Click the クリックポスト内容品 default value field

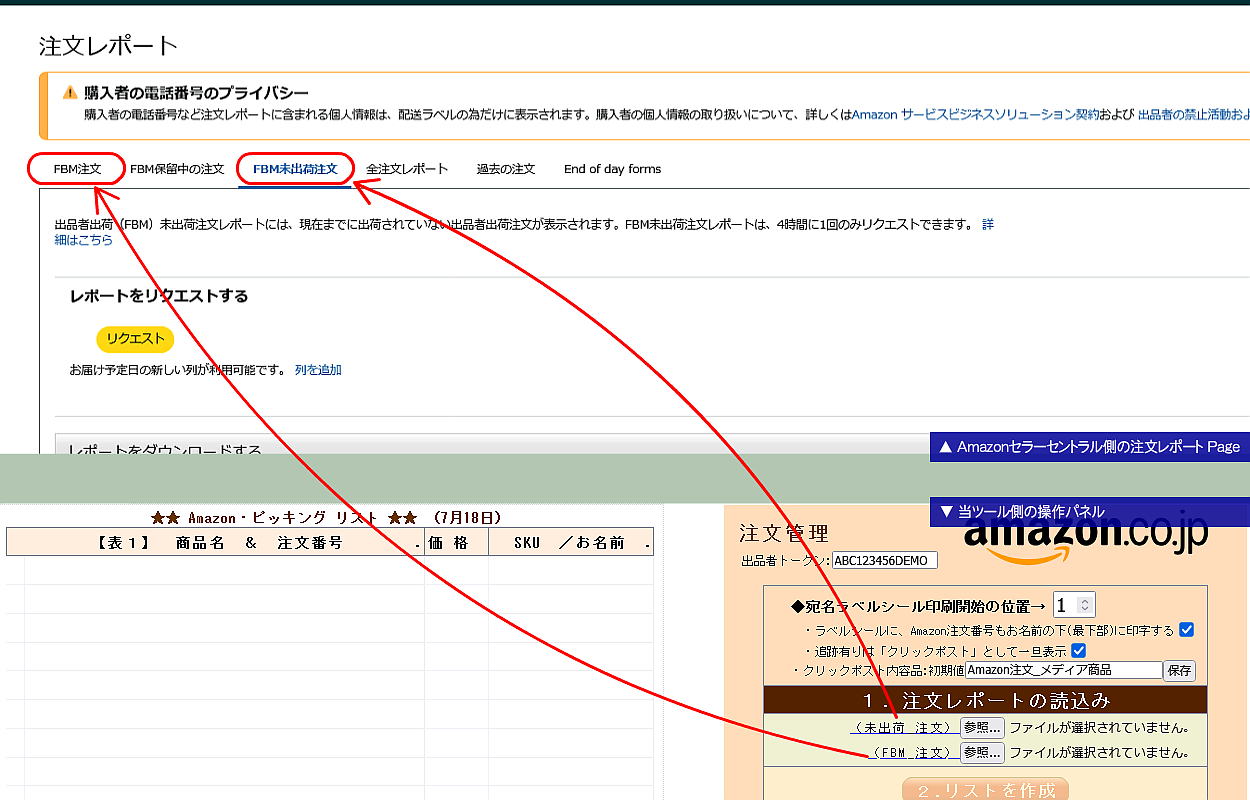click(1063, 671)
